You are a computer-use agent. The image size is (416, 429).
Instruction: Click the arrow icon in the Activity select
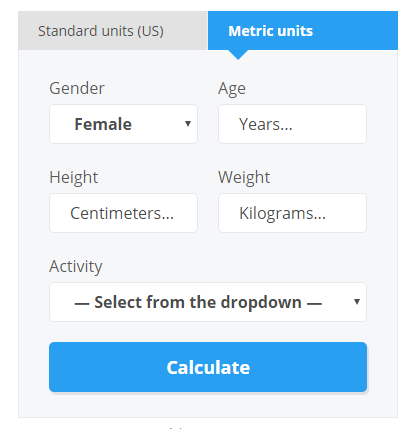click(357, 302)
